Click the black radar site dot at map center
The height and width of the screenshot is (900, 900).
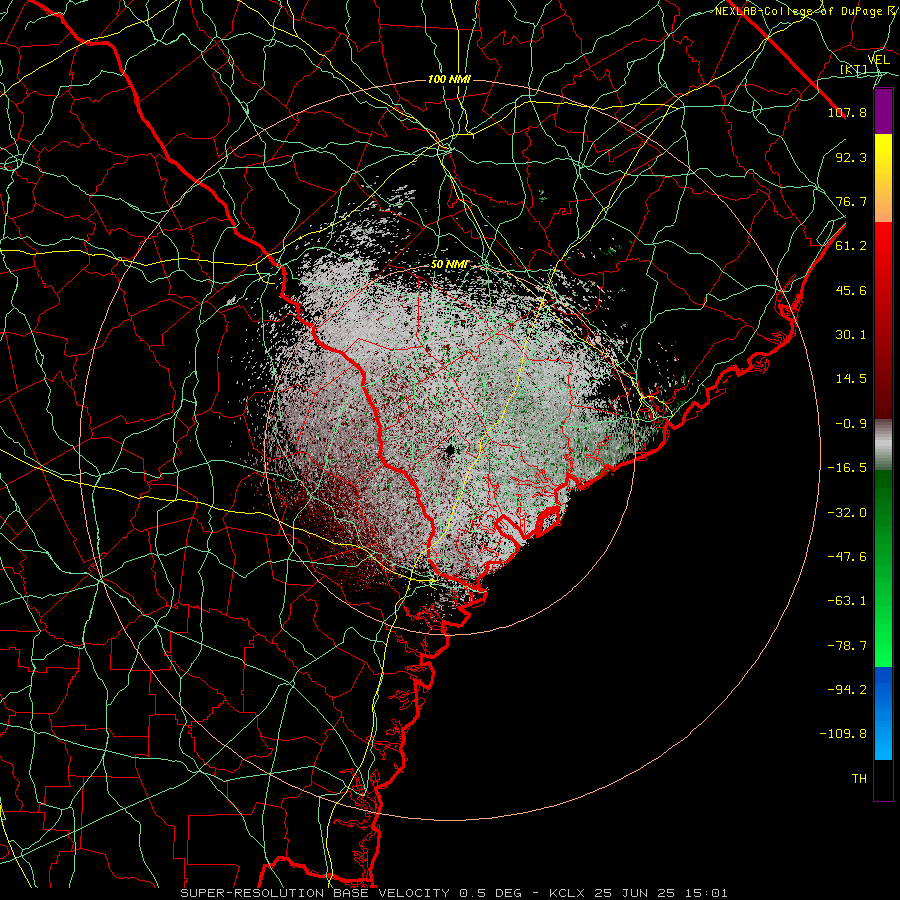pos(449,451)
